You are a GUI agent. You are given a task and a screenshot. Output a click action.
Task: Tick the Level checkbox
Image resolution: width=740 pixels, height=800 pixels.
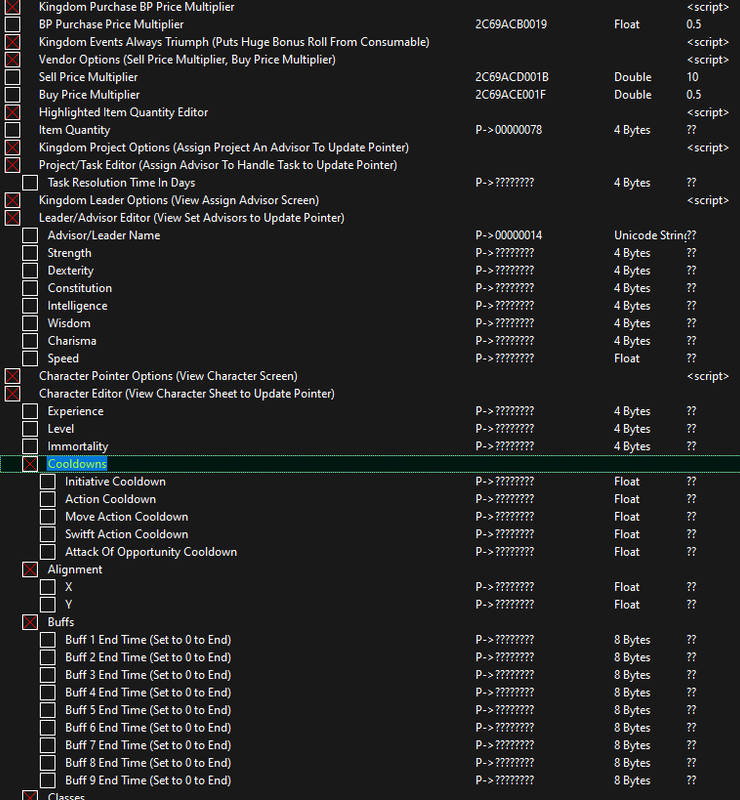[30, 429]
